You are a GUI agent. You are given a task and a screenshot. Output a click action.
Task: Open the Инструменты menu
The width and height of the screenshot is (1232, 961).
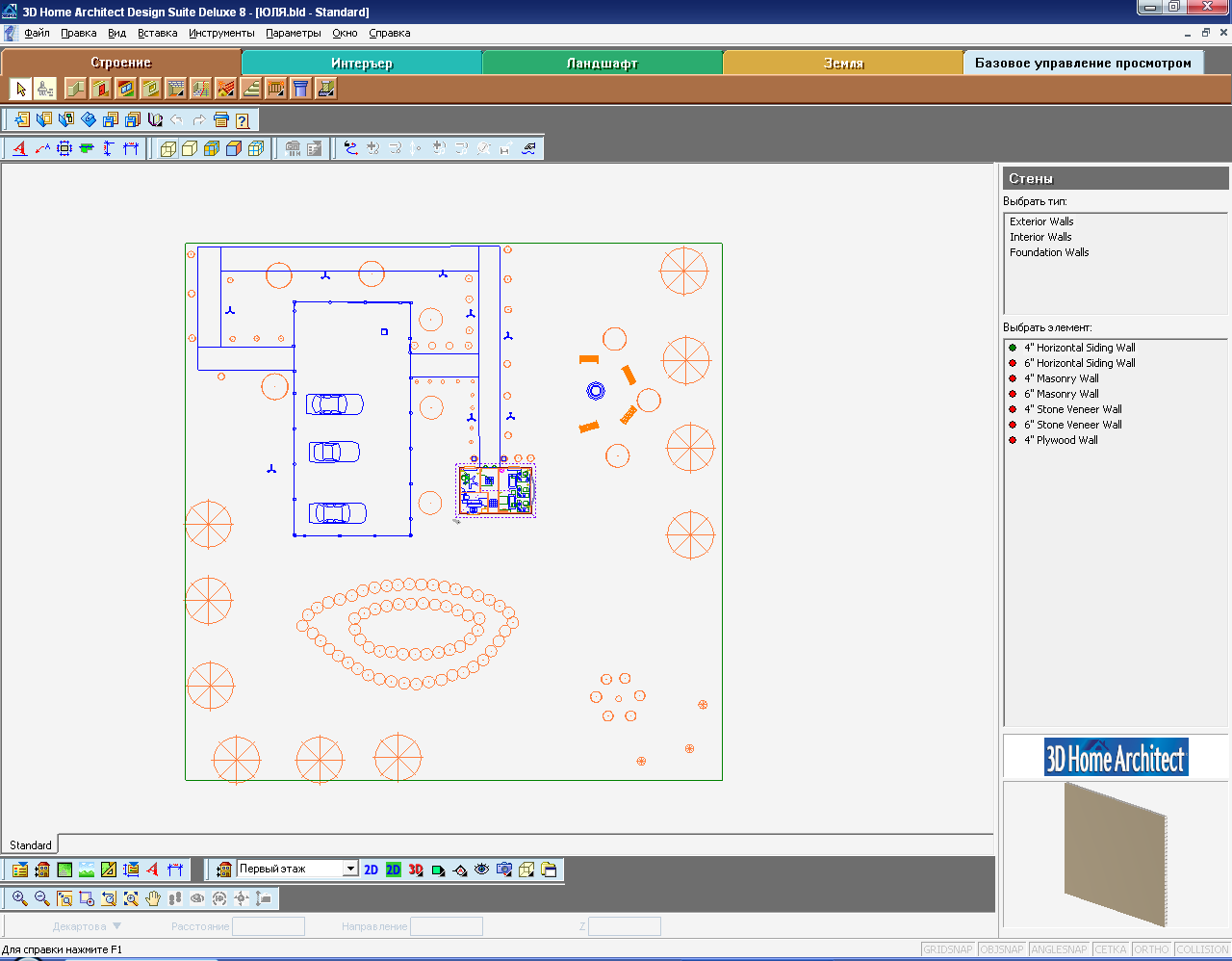[221, 33]
